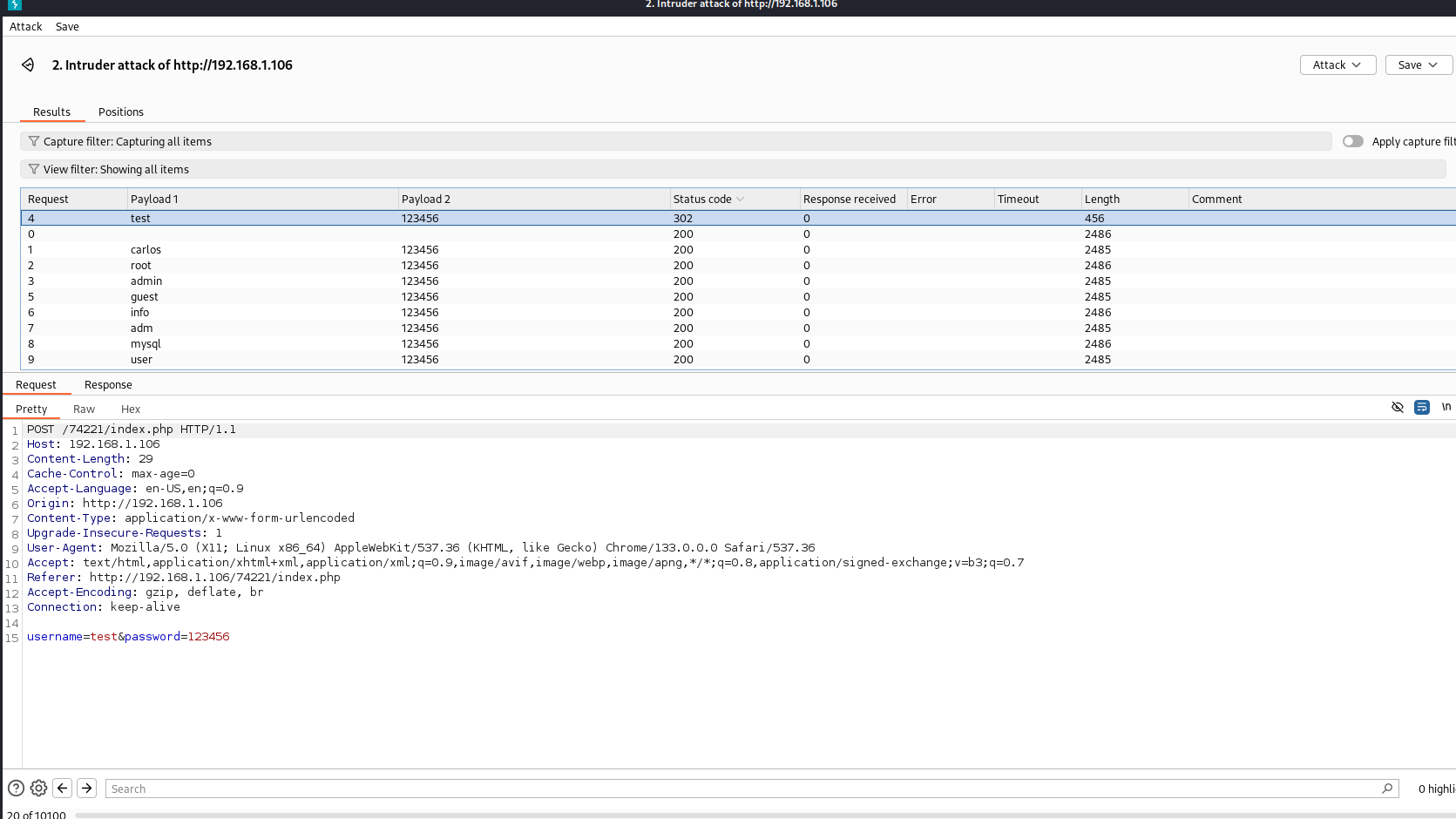Click the intruder attack back arrow icon
Screen dimensions: 1456x819
tap(28, 64)
